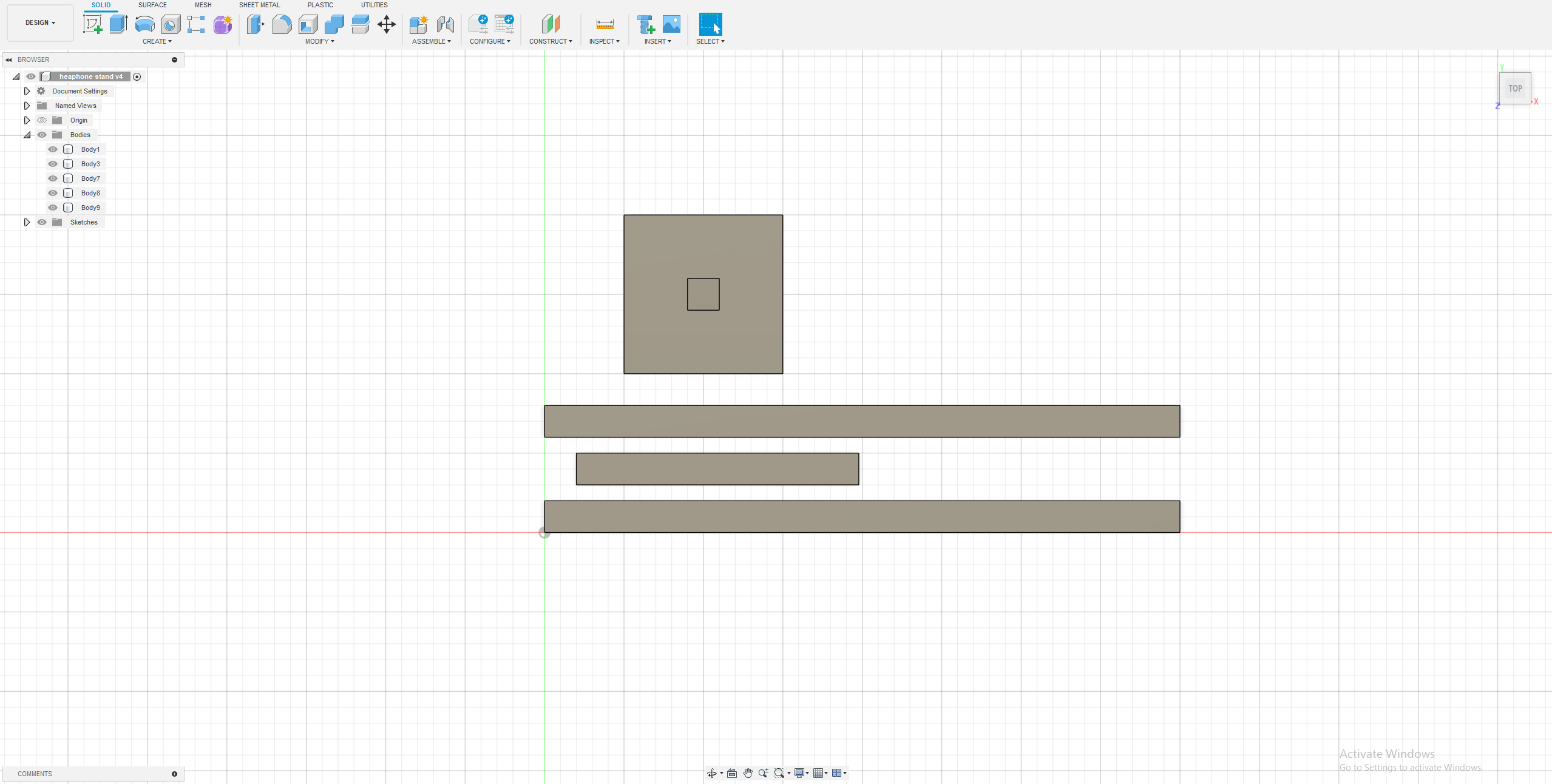Click the Insert Canvas image icon
Screen dimensions: 1552x784
671,24
